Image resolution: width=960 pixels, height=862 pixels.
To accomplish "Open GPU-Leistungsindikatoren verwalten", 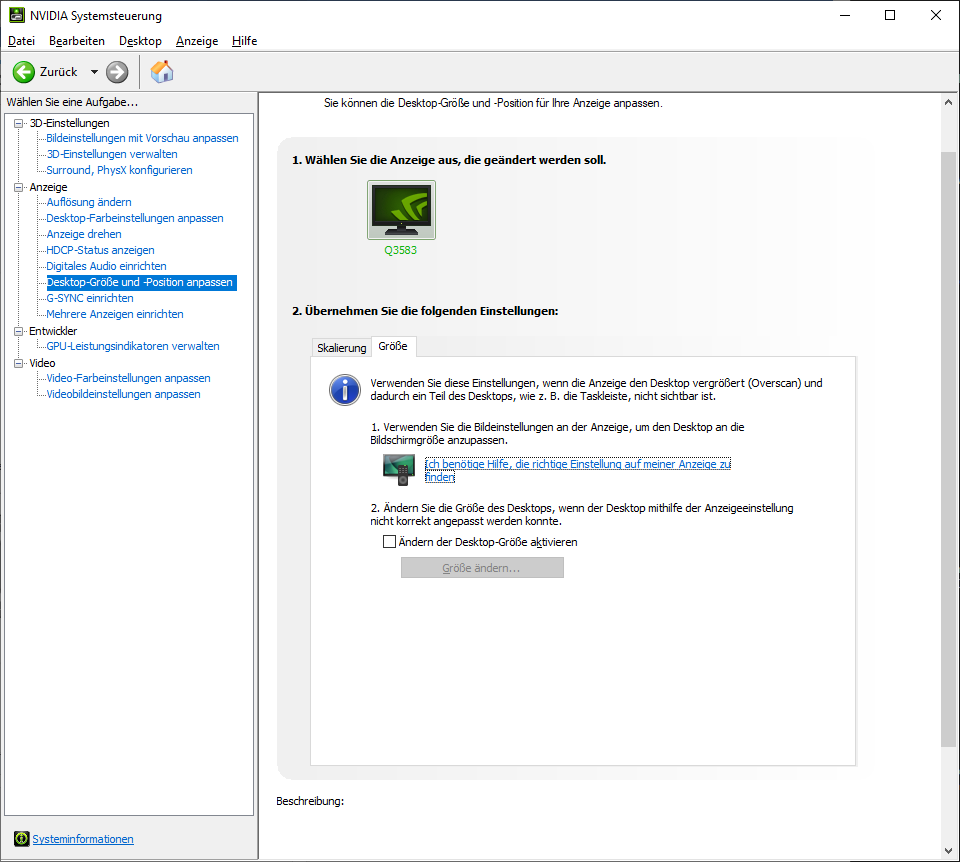I will click(133, 346).
